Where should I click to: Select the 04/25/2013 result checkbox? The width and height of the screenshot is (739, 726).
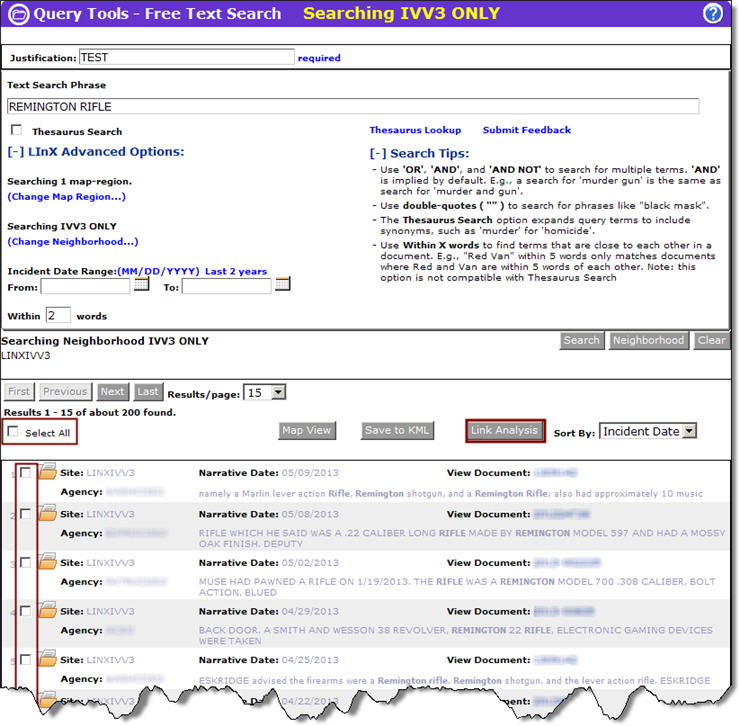[x=25, y=659]
